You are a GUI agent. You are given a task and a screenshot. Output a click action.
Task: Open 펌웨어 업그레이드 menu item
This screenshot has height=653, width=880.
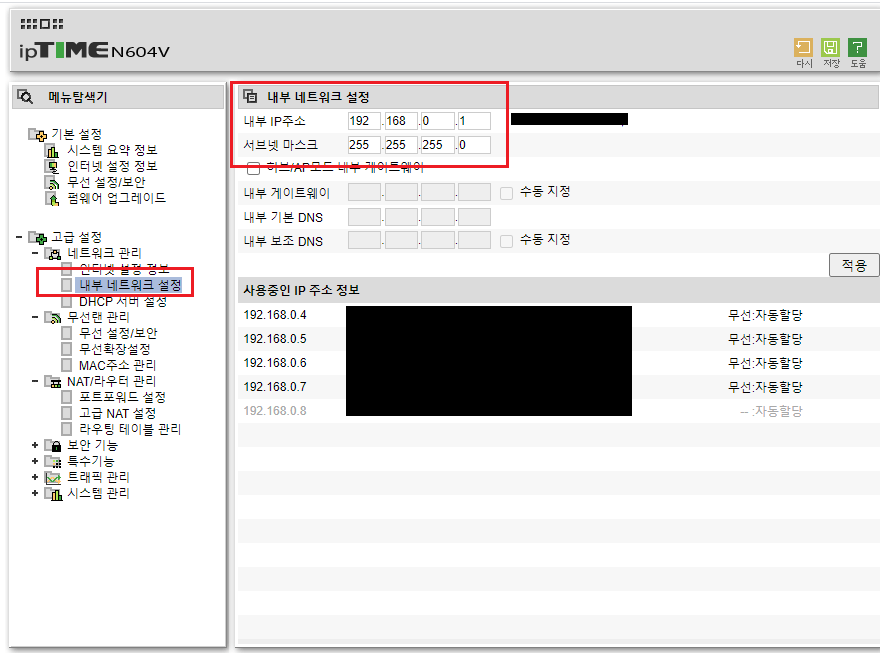coord(116,198)
